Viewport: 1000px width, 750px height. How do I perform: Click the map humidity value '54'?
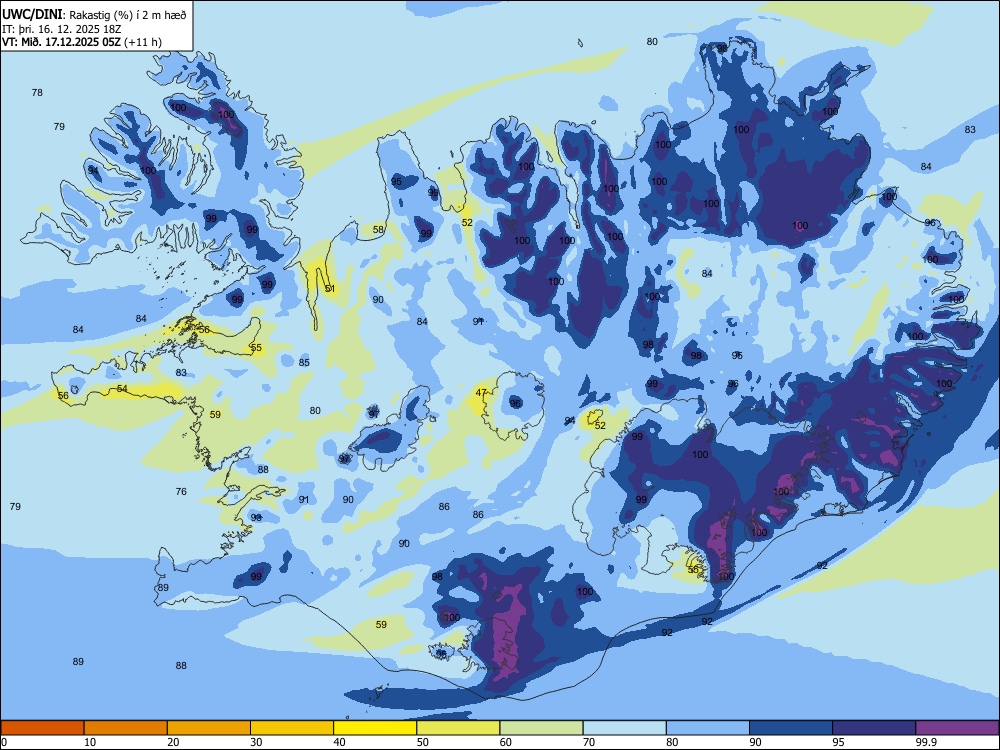click(x=122, y=388)
